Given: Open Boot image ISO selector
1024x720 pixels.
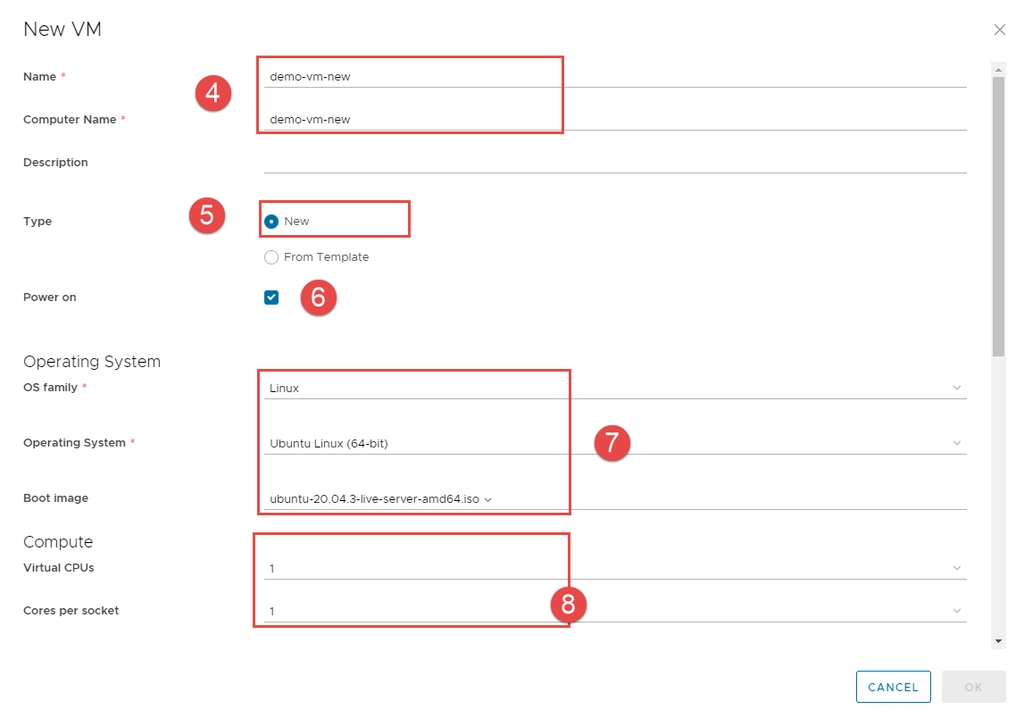Looking at the screenshot, I should 381,498.
